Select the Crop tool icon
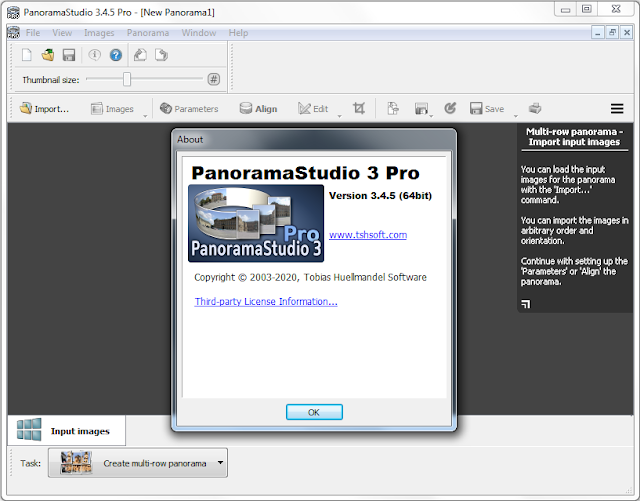Image resolution: width=640 pixels, height=501 pixels. pos(359,108)
